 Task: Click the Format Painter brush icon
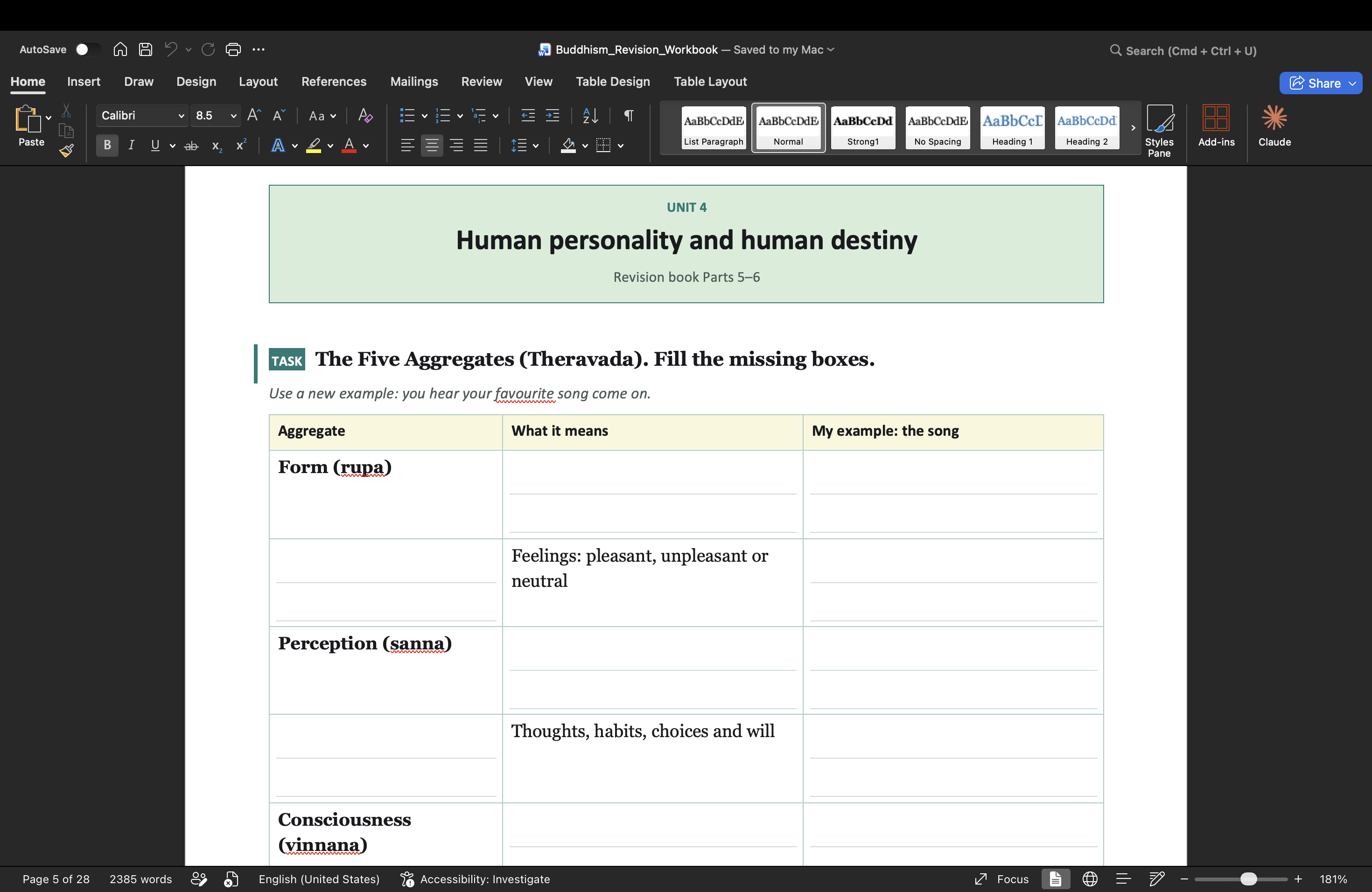66,151
